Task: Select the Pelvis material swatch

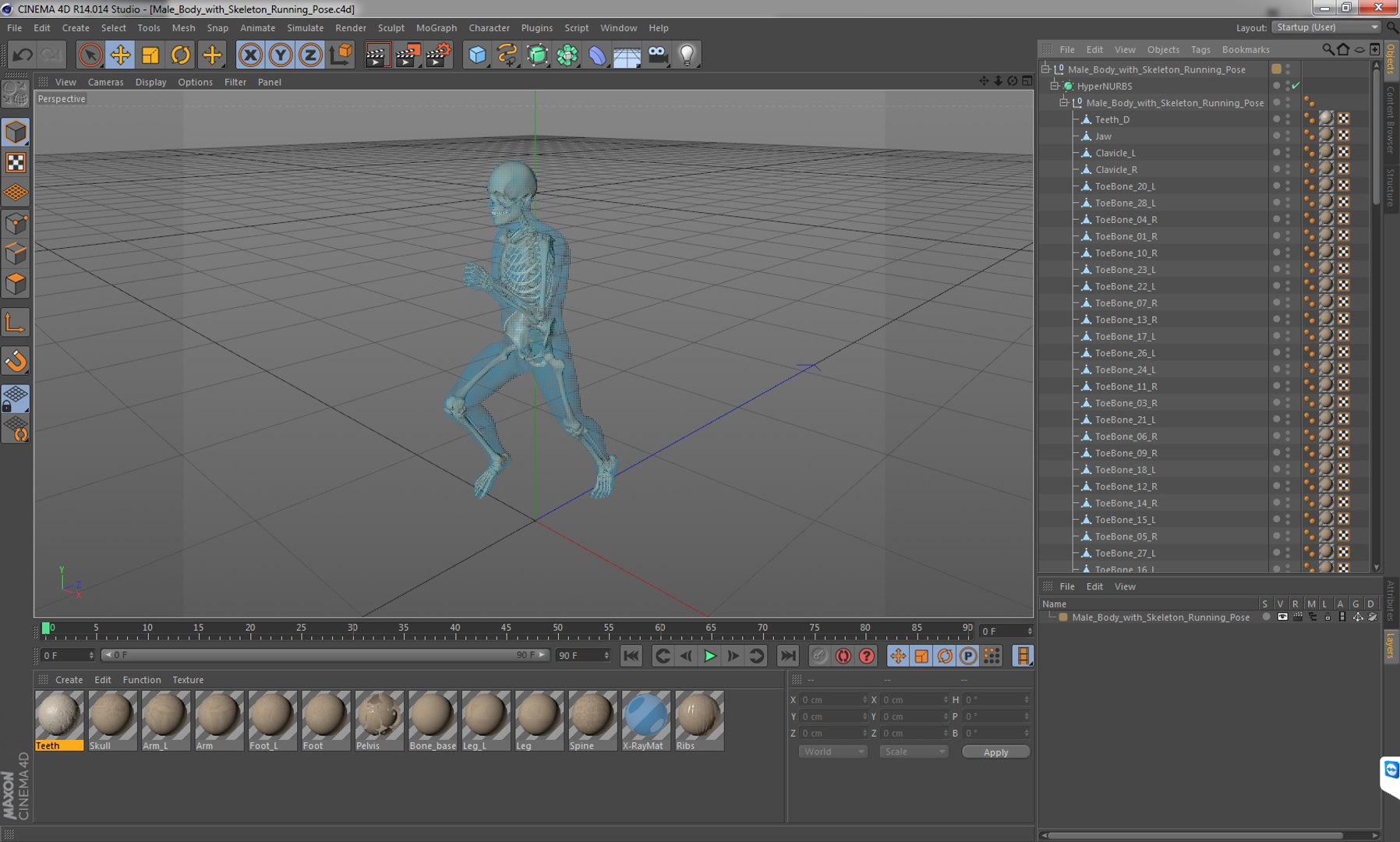Action: coord(379,720)
